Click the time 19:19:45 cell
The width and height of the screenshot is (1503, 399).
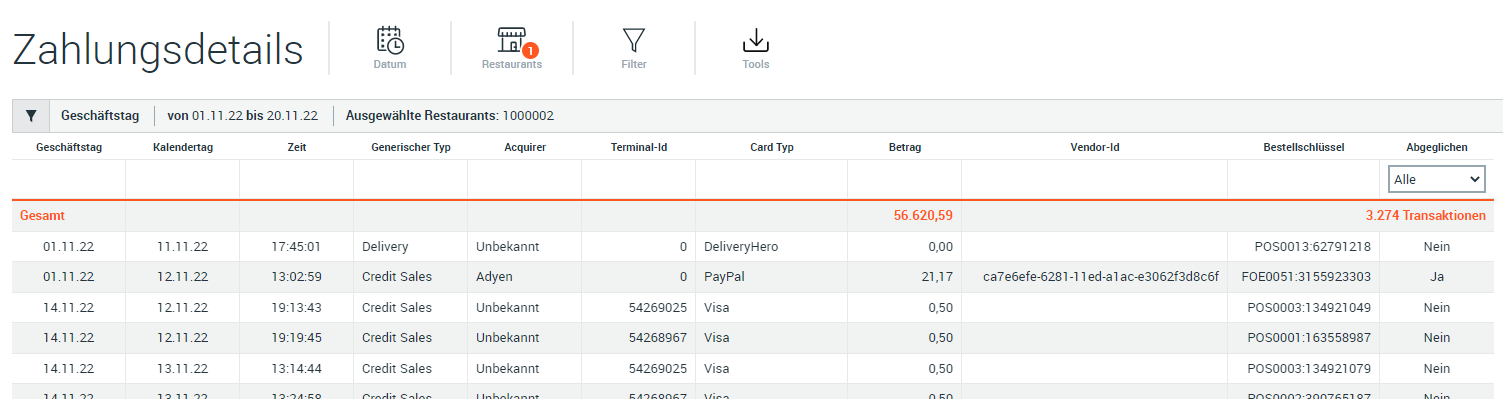coord(296,338)
